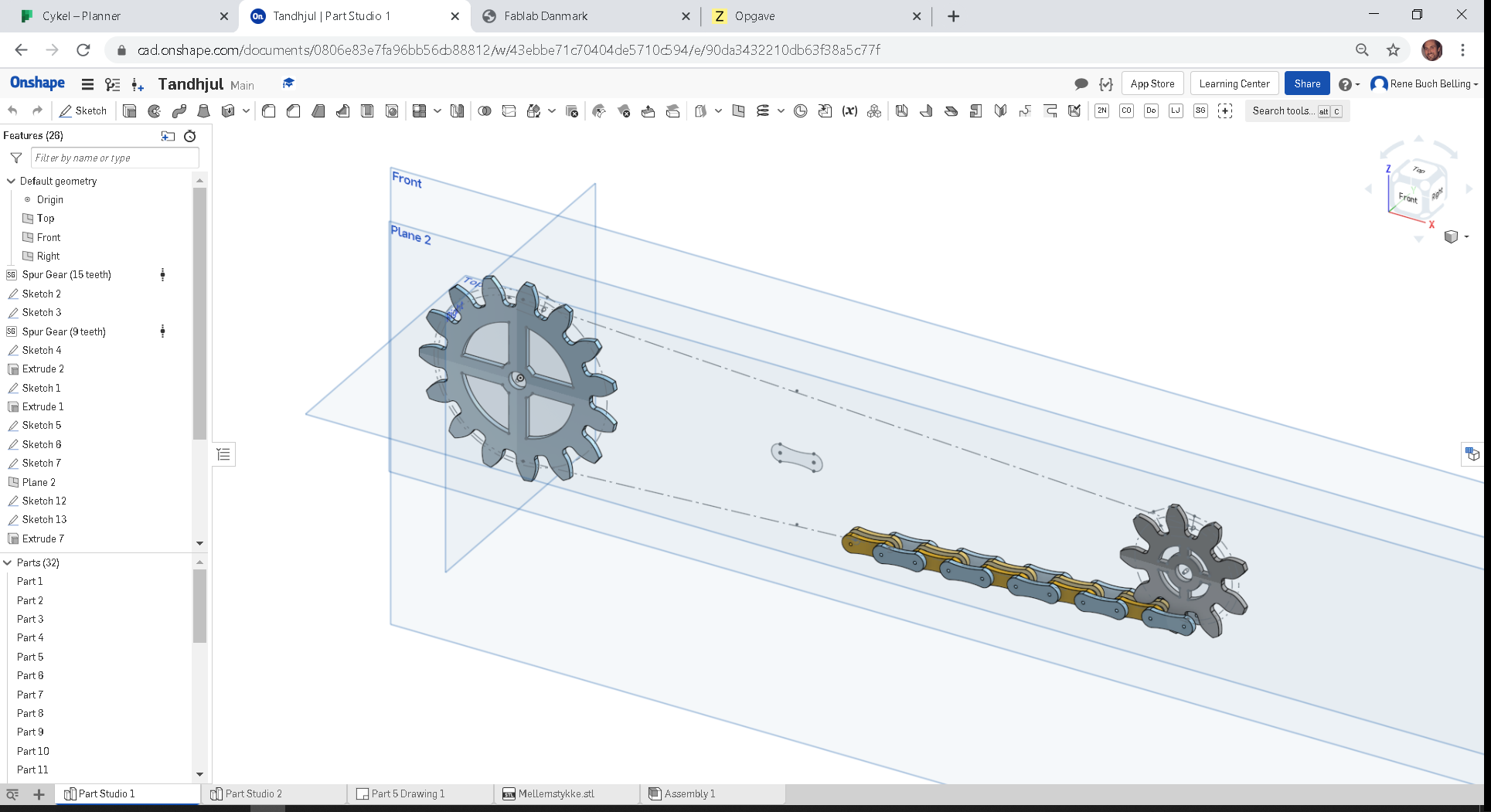The image size is (1491, 812).
Task: Open the Rene Buch Belling account menu
Action: 1425,83
